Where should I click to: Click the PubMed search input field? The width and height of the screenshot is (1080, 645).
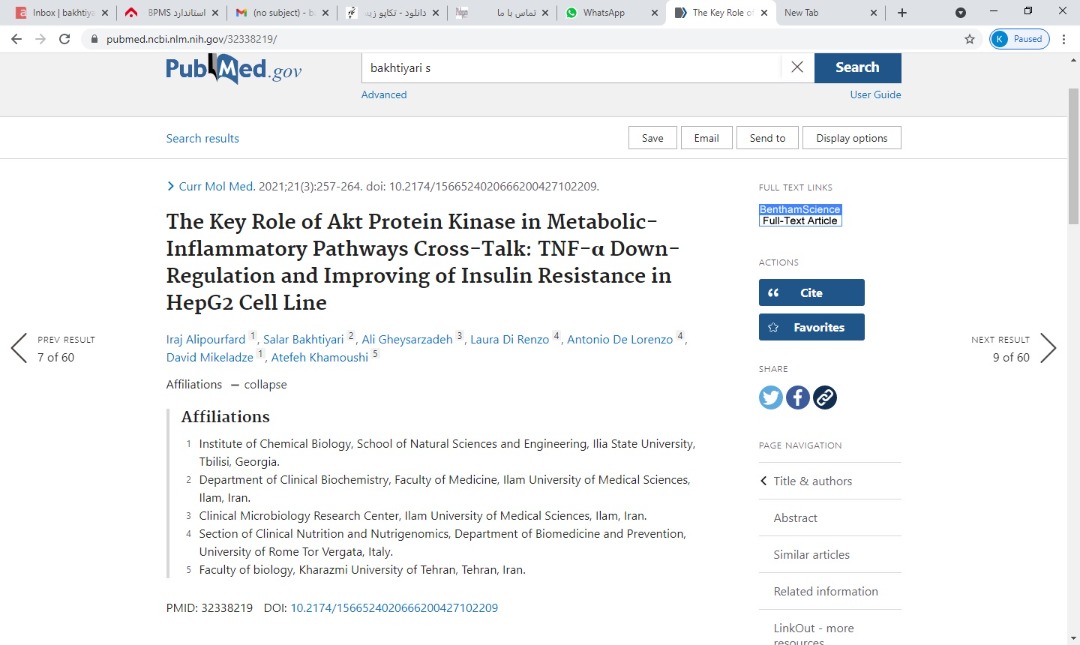coord(570,67)
